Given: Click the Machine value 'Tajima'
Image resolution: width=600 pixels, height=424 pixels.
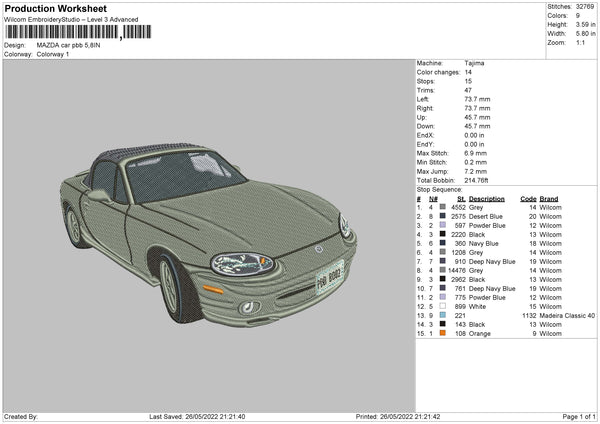Looking at the screenshot, I should (x=474, y=63).
